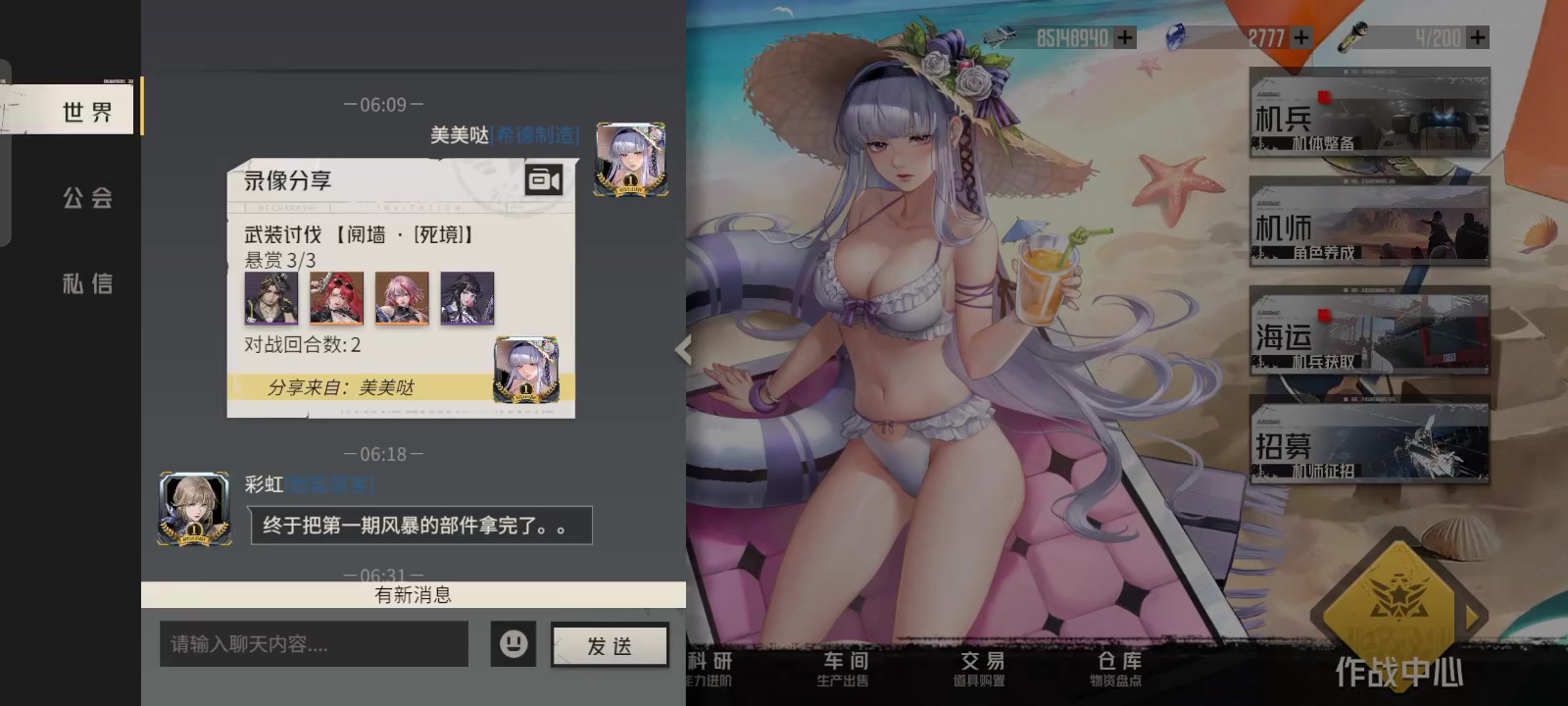Add more of the 85148940 currency with plus
1568x706 pixels.
(x=1125, y=38)
